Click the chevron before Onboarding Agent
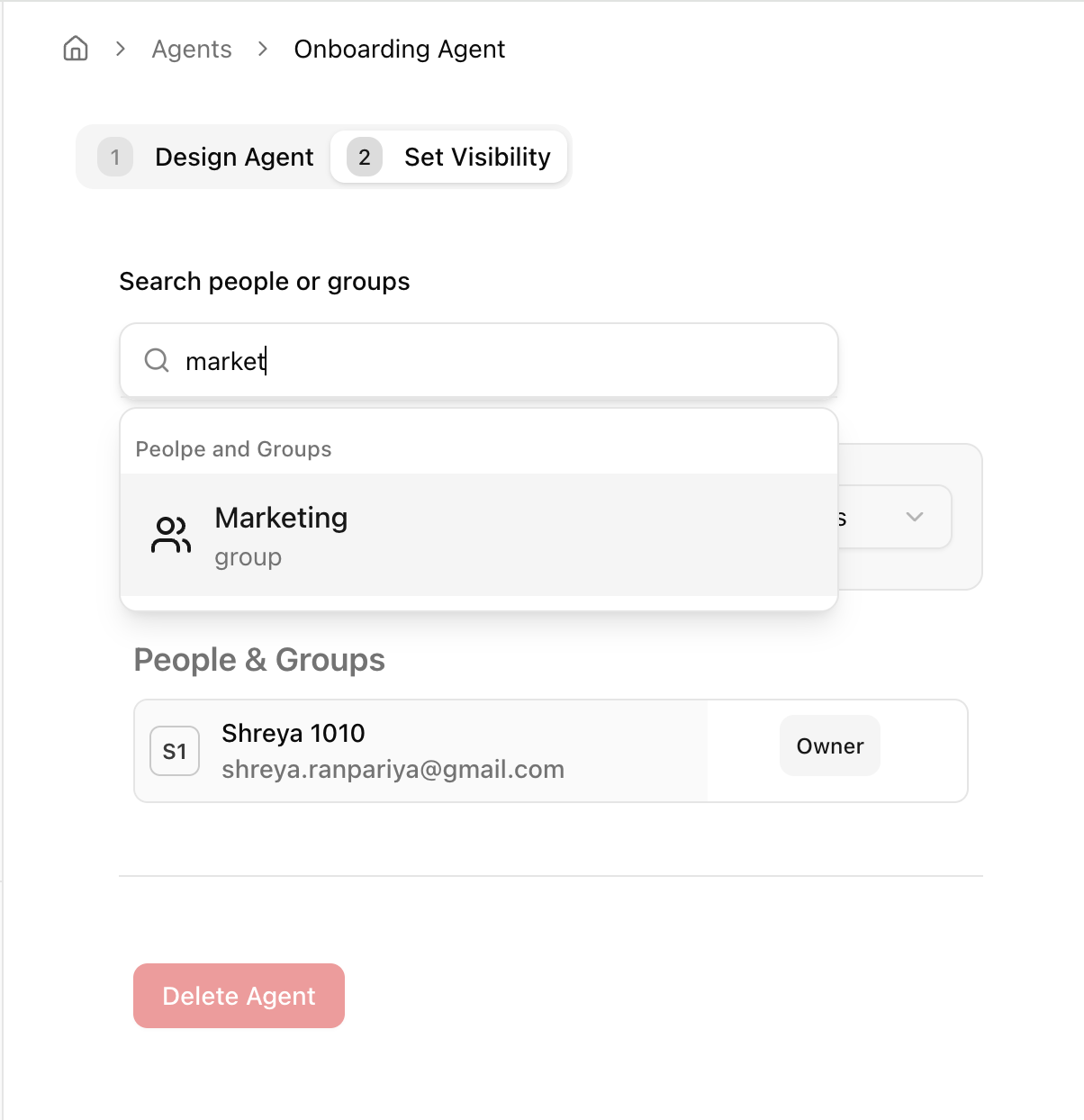1084x1120 pixels. (x=263, y=49)
